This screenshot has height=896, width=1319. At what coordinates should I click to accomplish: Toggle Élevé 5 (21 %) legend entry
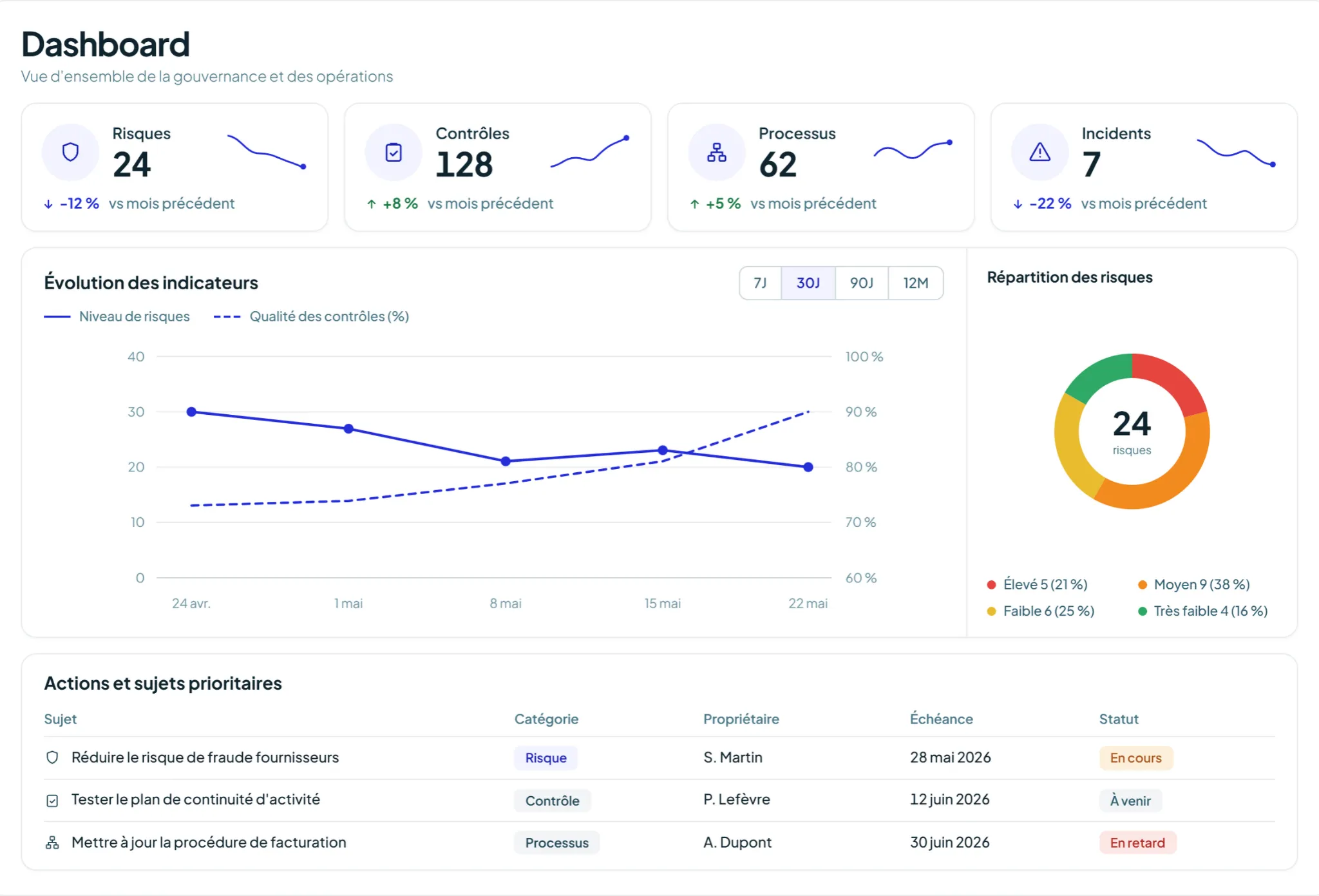[1038, 584]
